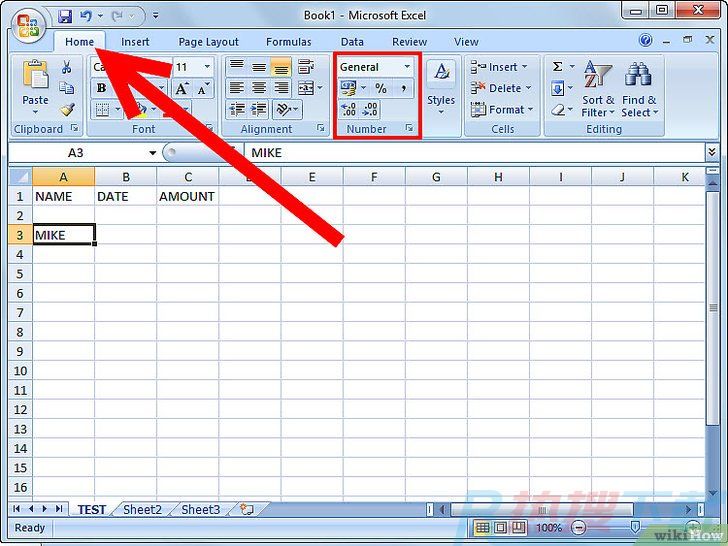Insert AutoSum with sigma icon
Screen dimensions: 728x546
558,67
